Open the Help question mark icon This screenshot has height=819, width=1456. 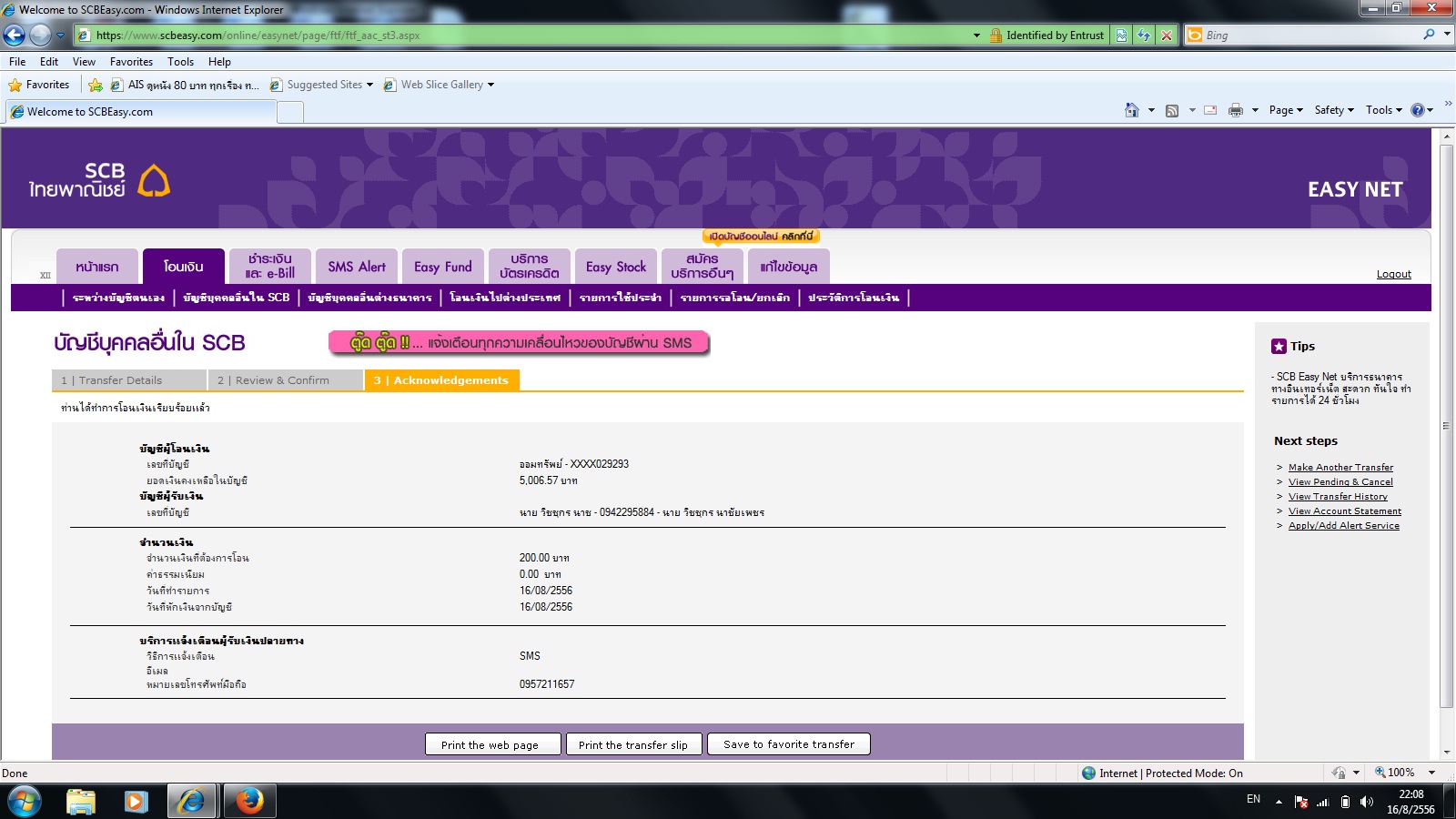(1417, 110)
